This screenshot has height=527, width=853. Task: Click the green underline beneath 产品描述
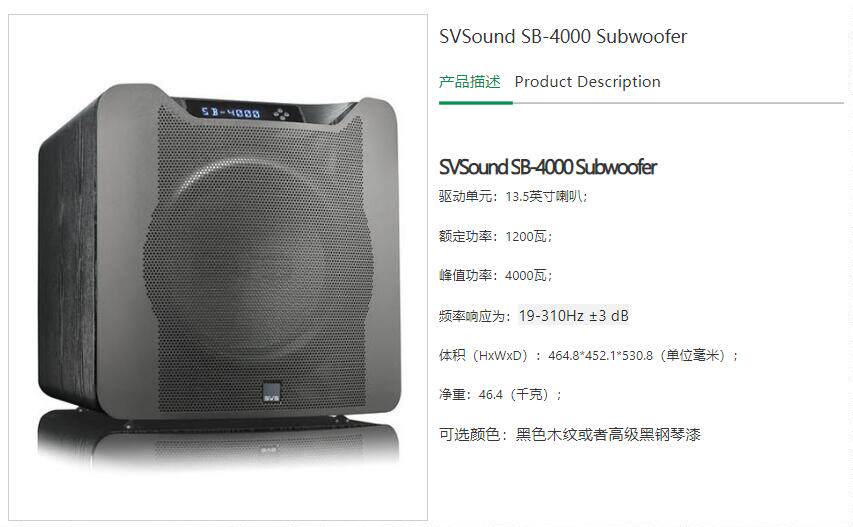click(475, 102)
